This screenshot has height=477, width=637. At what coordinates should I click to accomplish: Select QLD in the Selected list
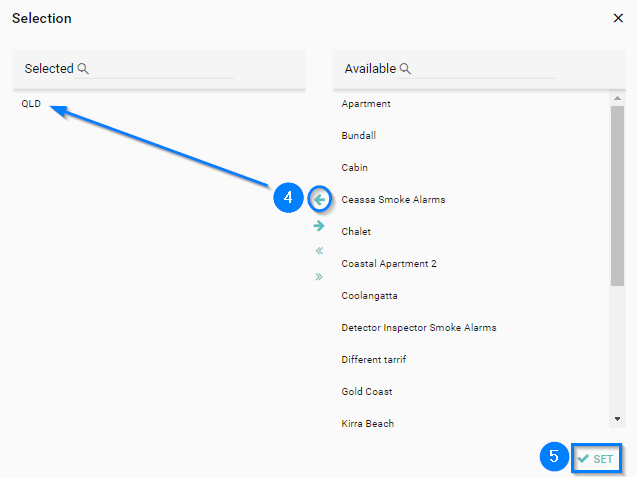point(32,104)
